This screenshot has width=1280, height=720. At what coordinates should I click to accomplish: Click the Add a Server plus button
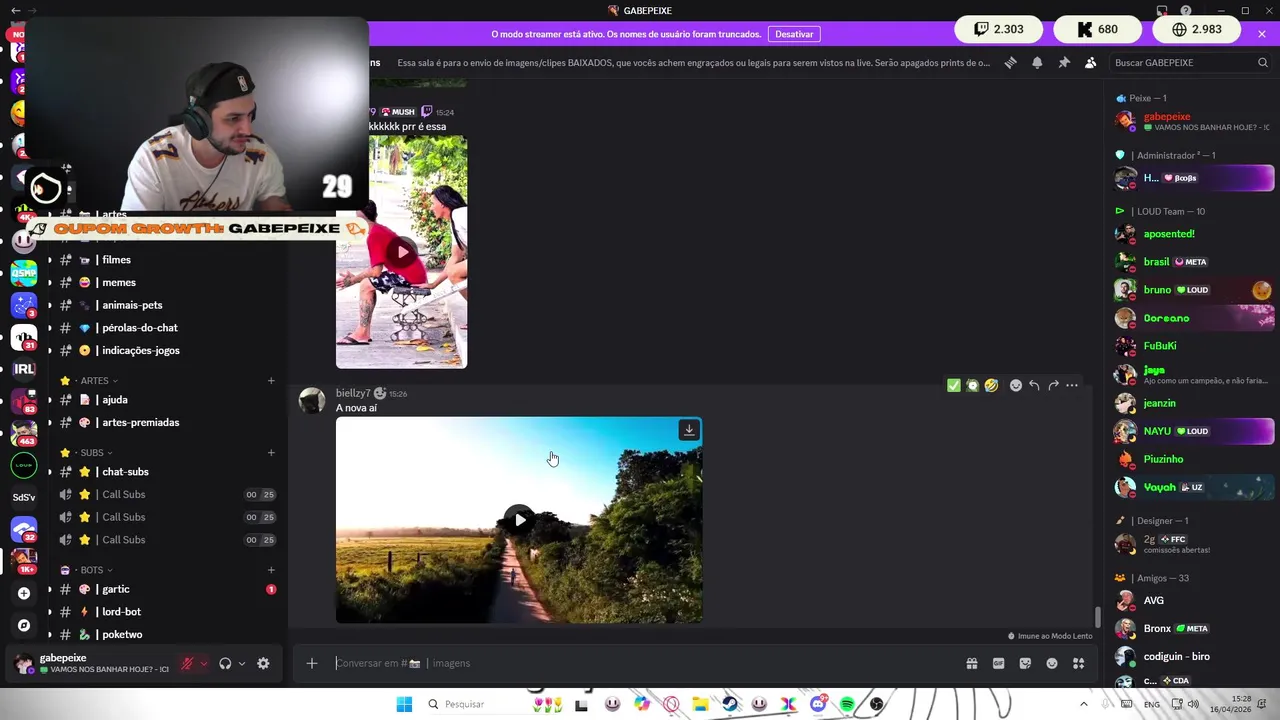point(24,593)
